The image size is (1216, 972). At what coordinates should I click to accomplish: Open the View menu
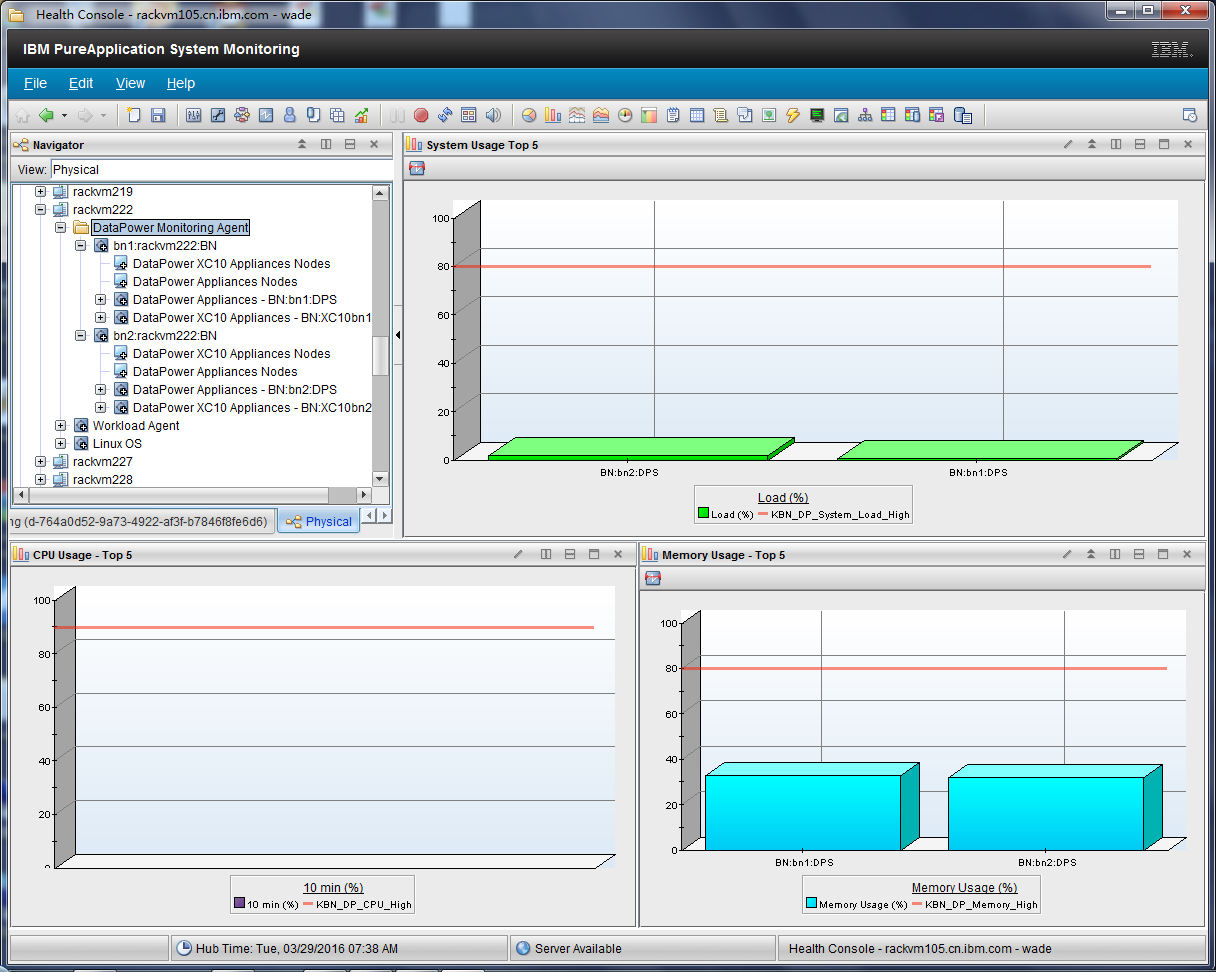(x=130, y=84)
